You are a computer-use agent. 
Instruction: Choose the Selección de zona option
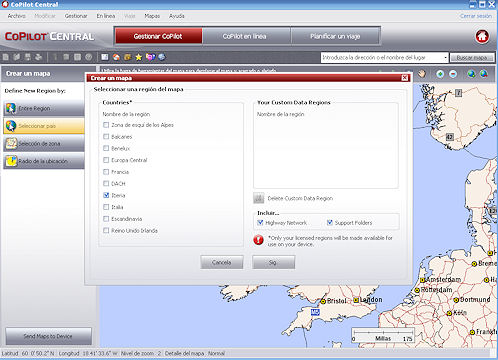point(44,143)
